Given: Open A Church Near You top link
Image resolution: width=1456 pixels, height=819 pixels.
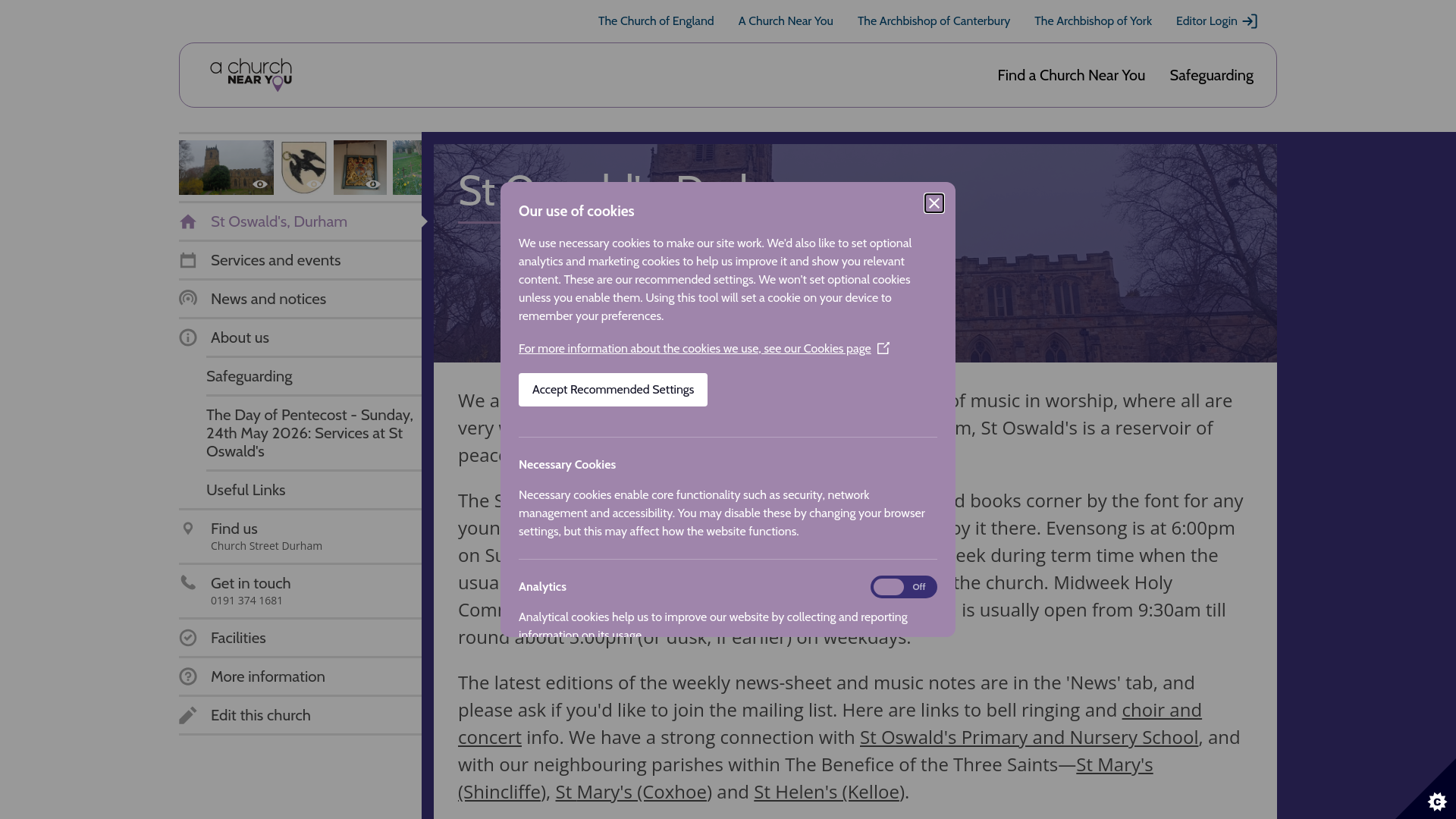Looking at the screenshot, I should 786,21.
